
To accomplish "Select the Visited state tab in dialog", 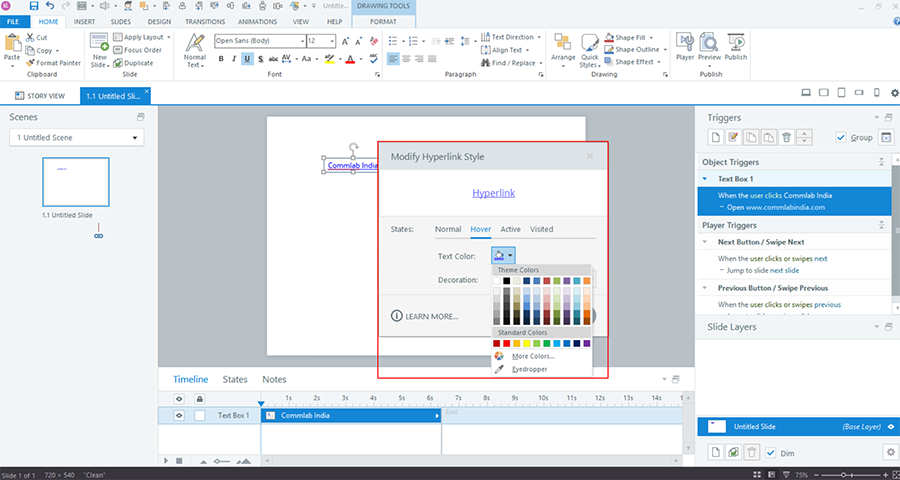I will coord(541,229).
